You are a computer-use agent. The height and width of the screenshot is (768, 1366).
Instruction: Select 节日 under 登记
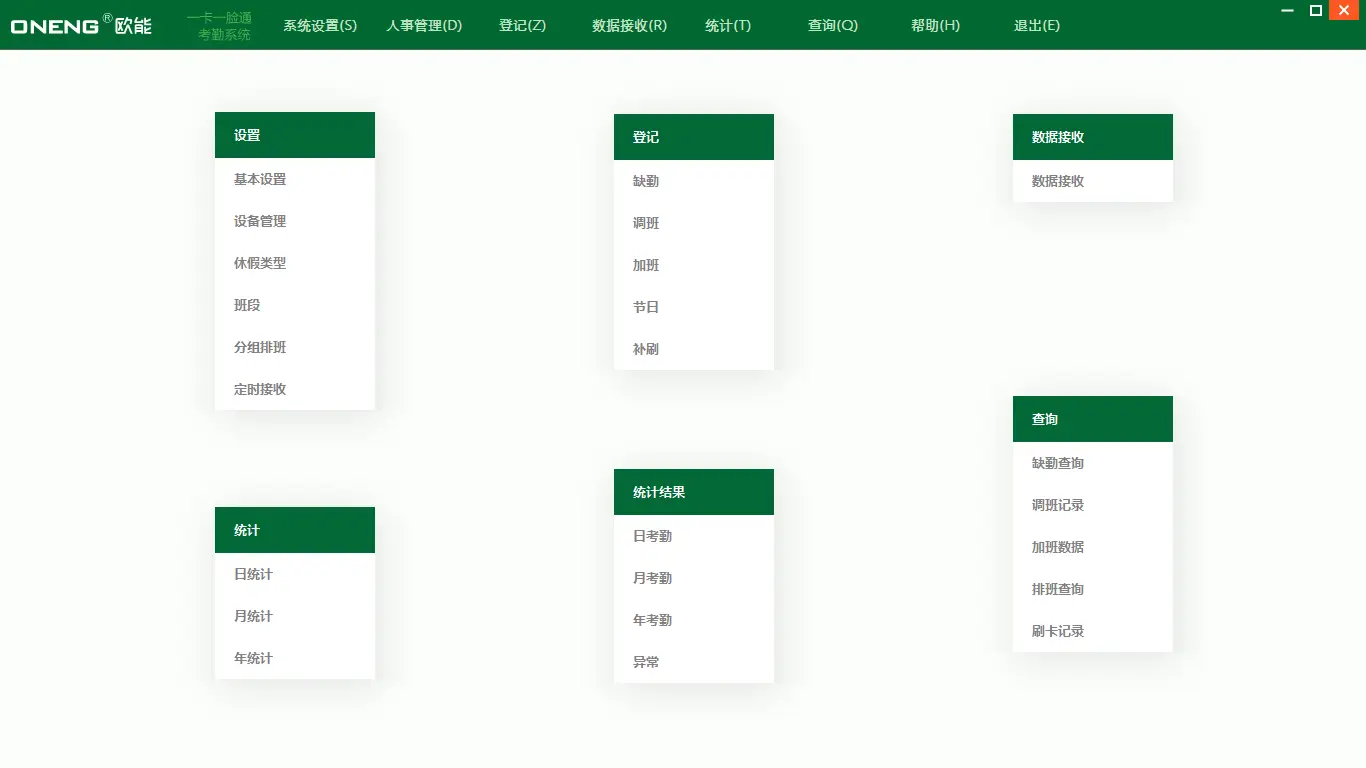tap(646, 307)
